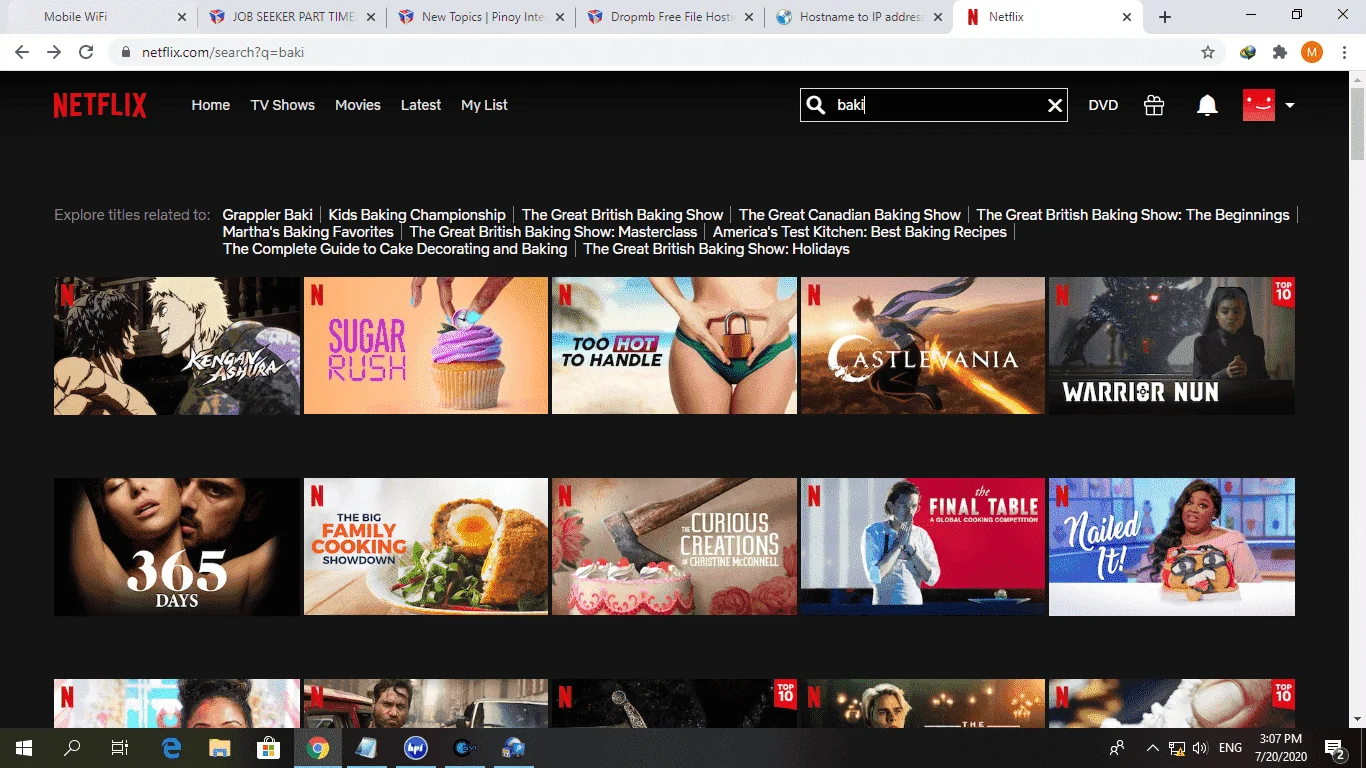This screenshot has width=1366, height=768.
Task: Click the Netflix logo
Action: (x=100, y=105)
